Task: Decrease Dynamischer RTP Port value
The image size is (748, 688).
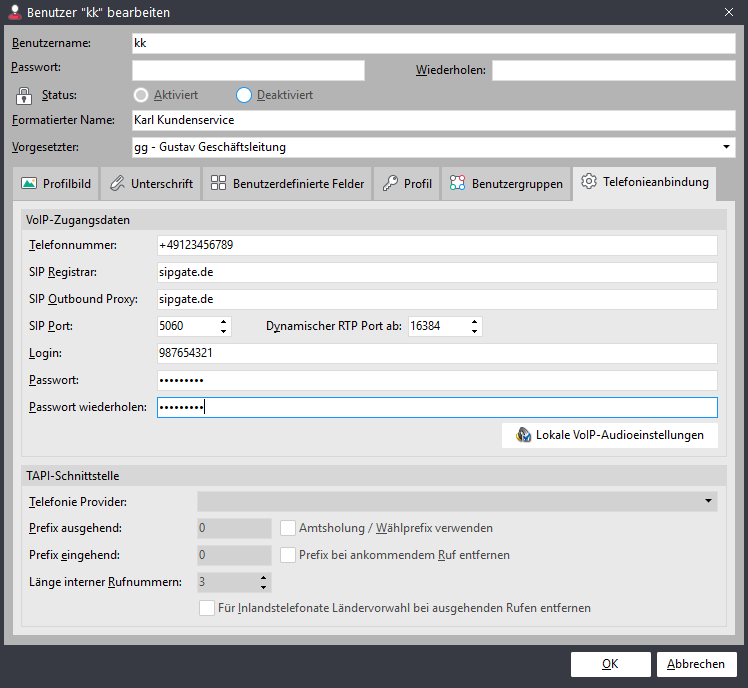Action: [x=474, y=331]
